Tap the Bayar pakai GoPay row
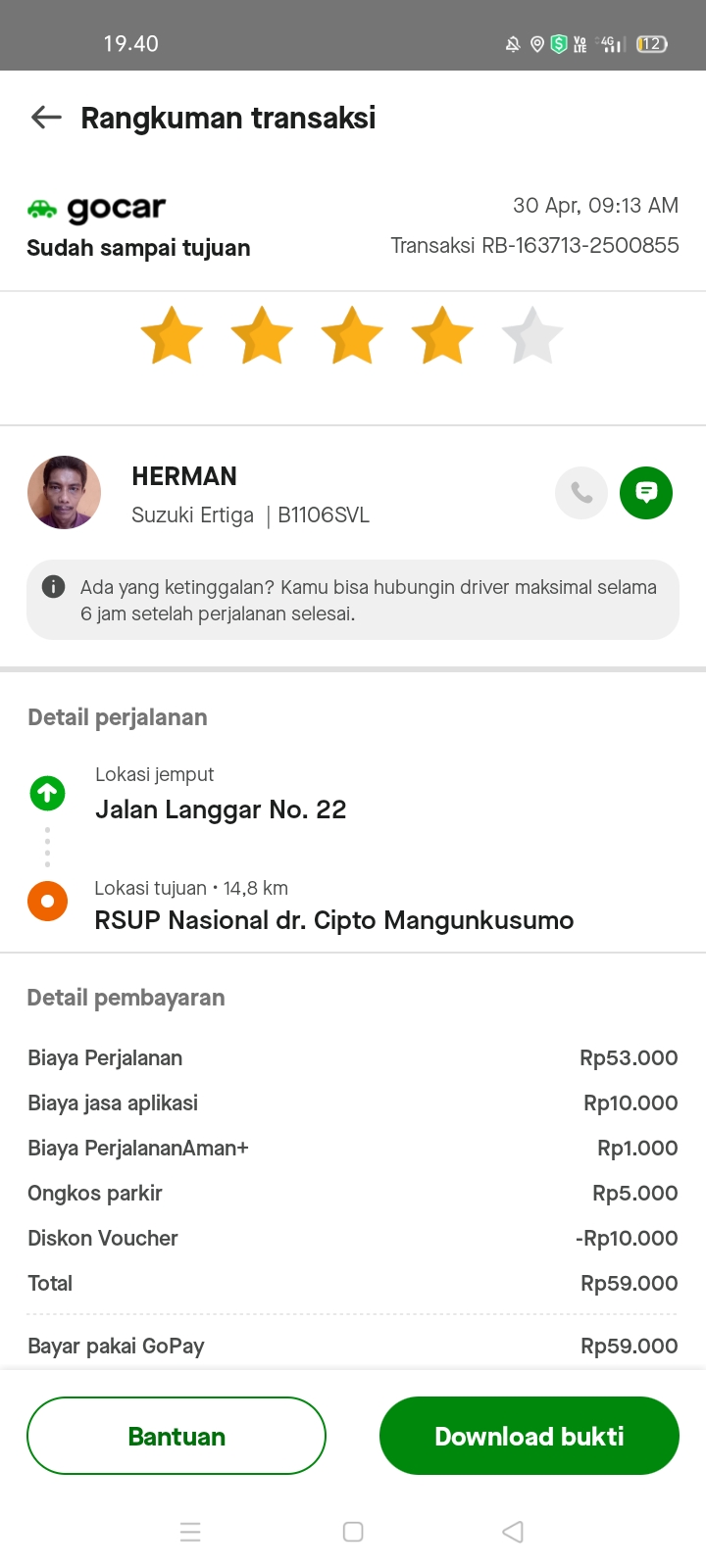706x1568 pixels. [x=352, y=1346]
